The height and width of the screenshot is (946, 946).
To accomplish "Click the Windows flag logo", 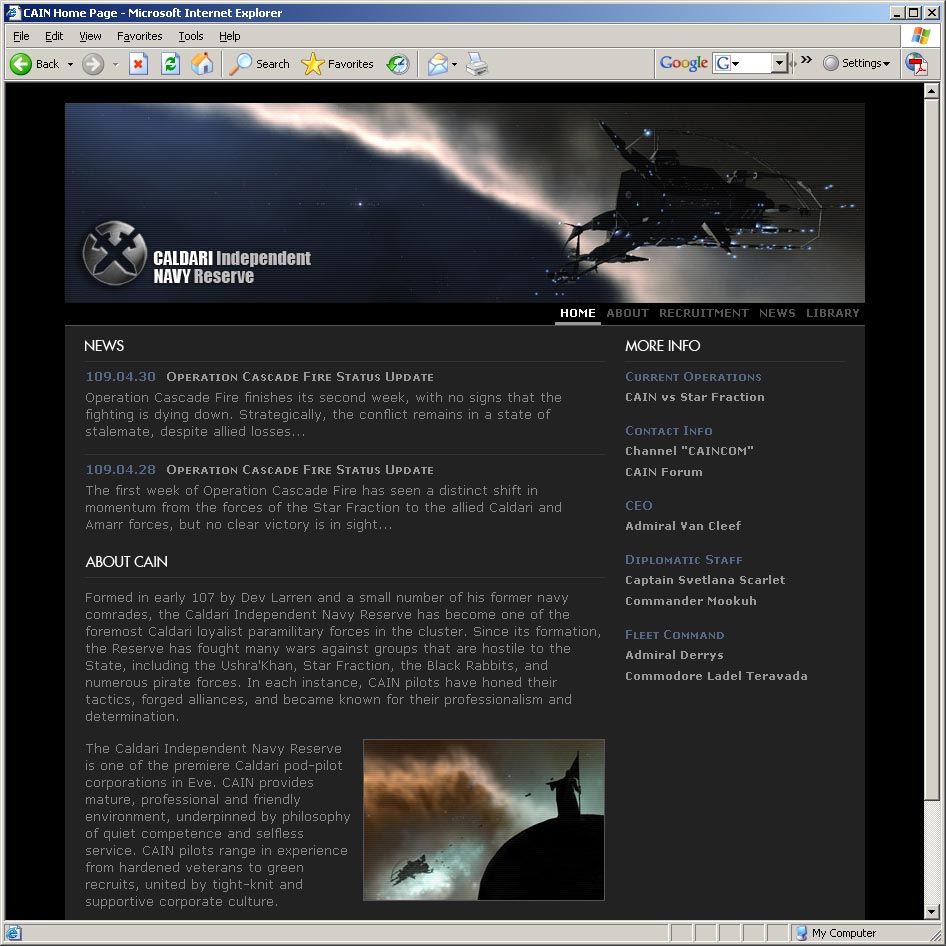I will pyautogui.click(x=921, y=36).
